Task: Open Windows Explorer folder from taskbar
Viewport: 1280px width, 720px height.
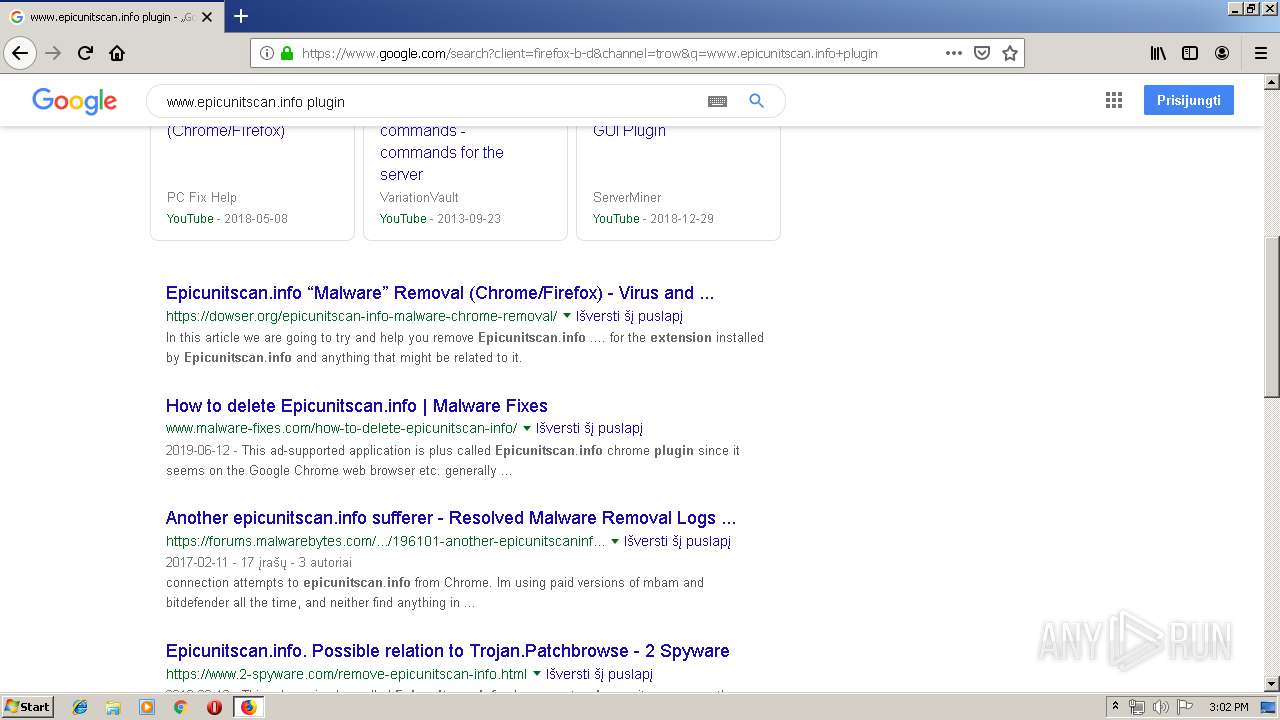Action: [113, 707]
